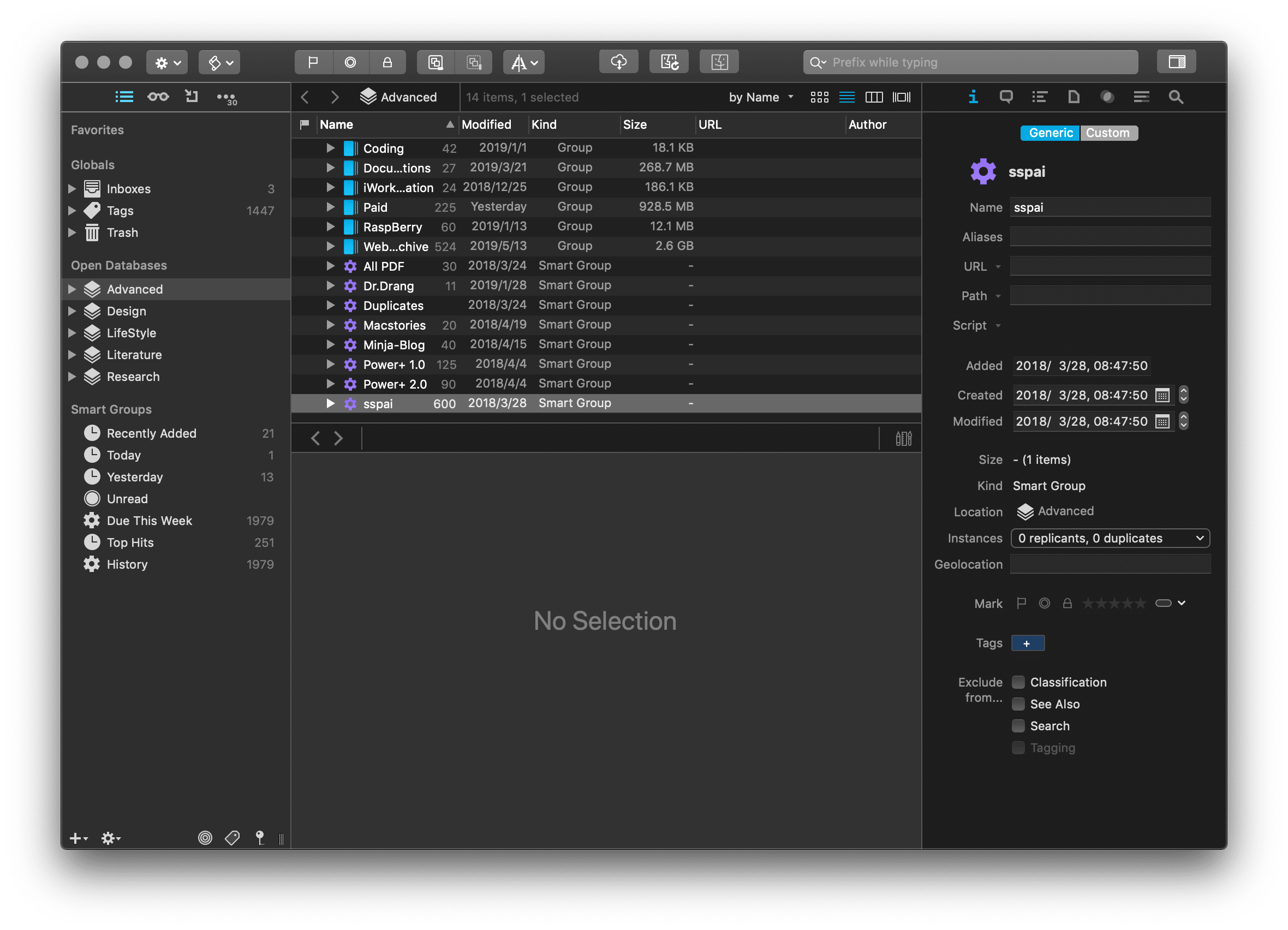Click the Aliases input field
The width and height of the screenshot is (1288, 930).
[x=1110, y=237]
